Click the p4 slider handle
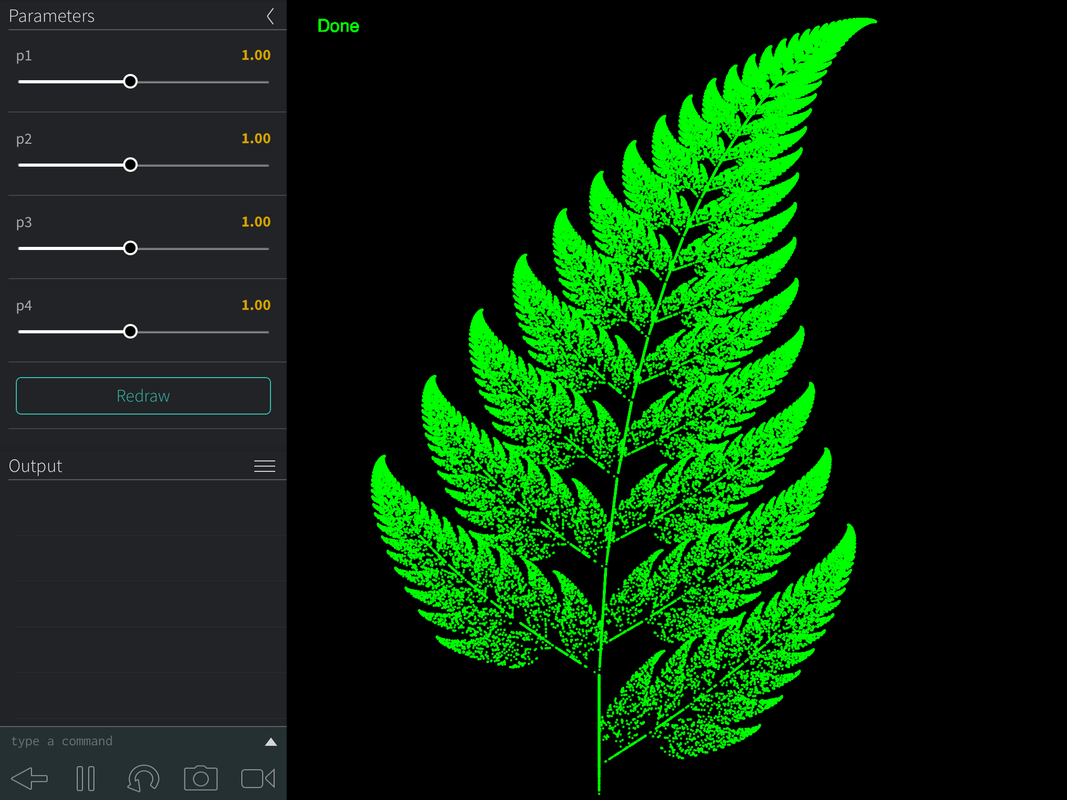Screen dimensions: 1067x800 tap(130, 331)
